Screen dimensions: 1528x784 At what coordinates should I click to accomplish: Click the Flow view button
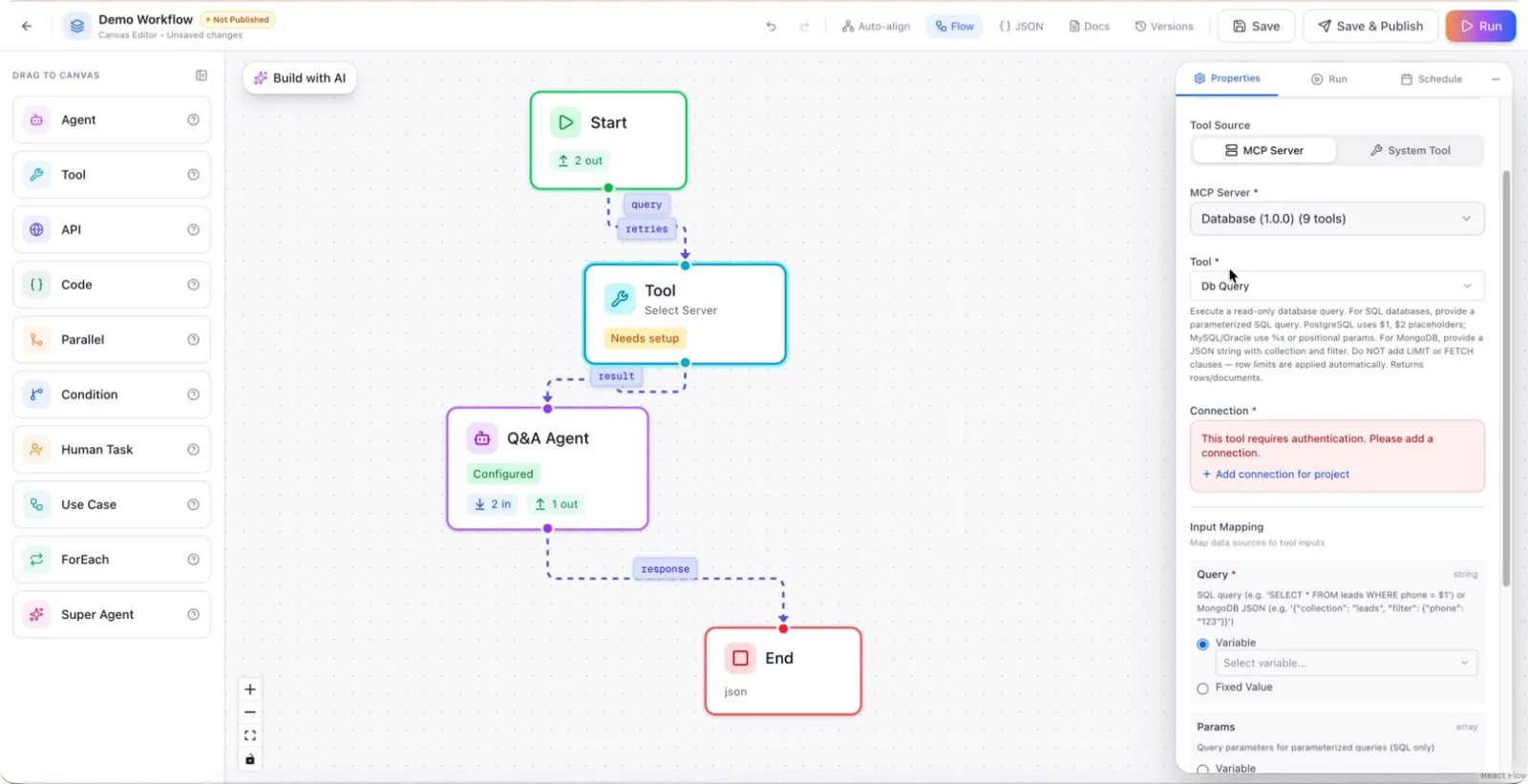point(955,27)
